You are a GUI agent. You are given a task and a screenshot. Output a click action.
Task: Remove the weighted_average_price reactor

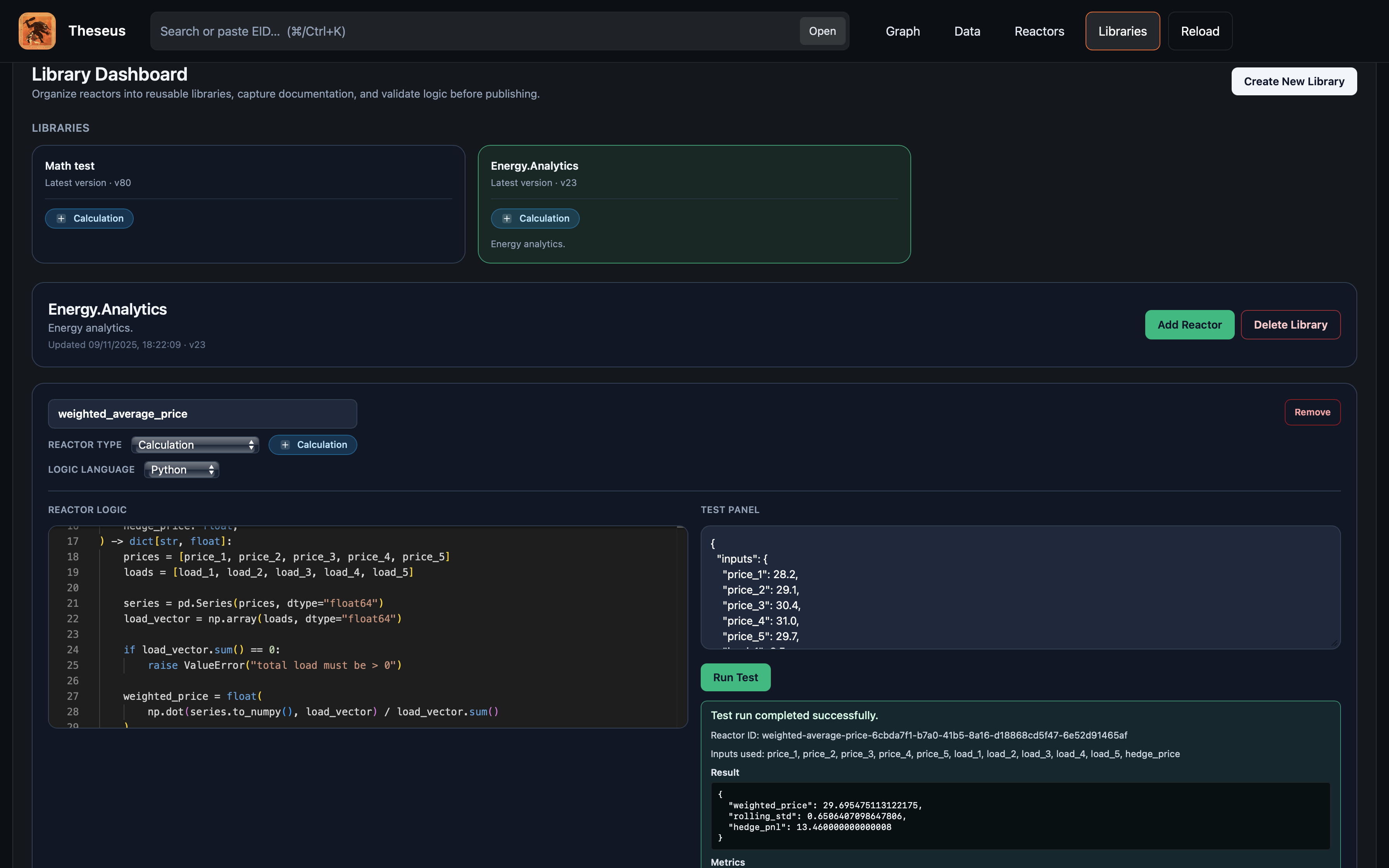click(1312, 412)
